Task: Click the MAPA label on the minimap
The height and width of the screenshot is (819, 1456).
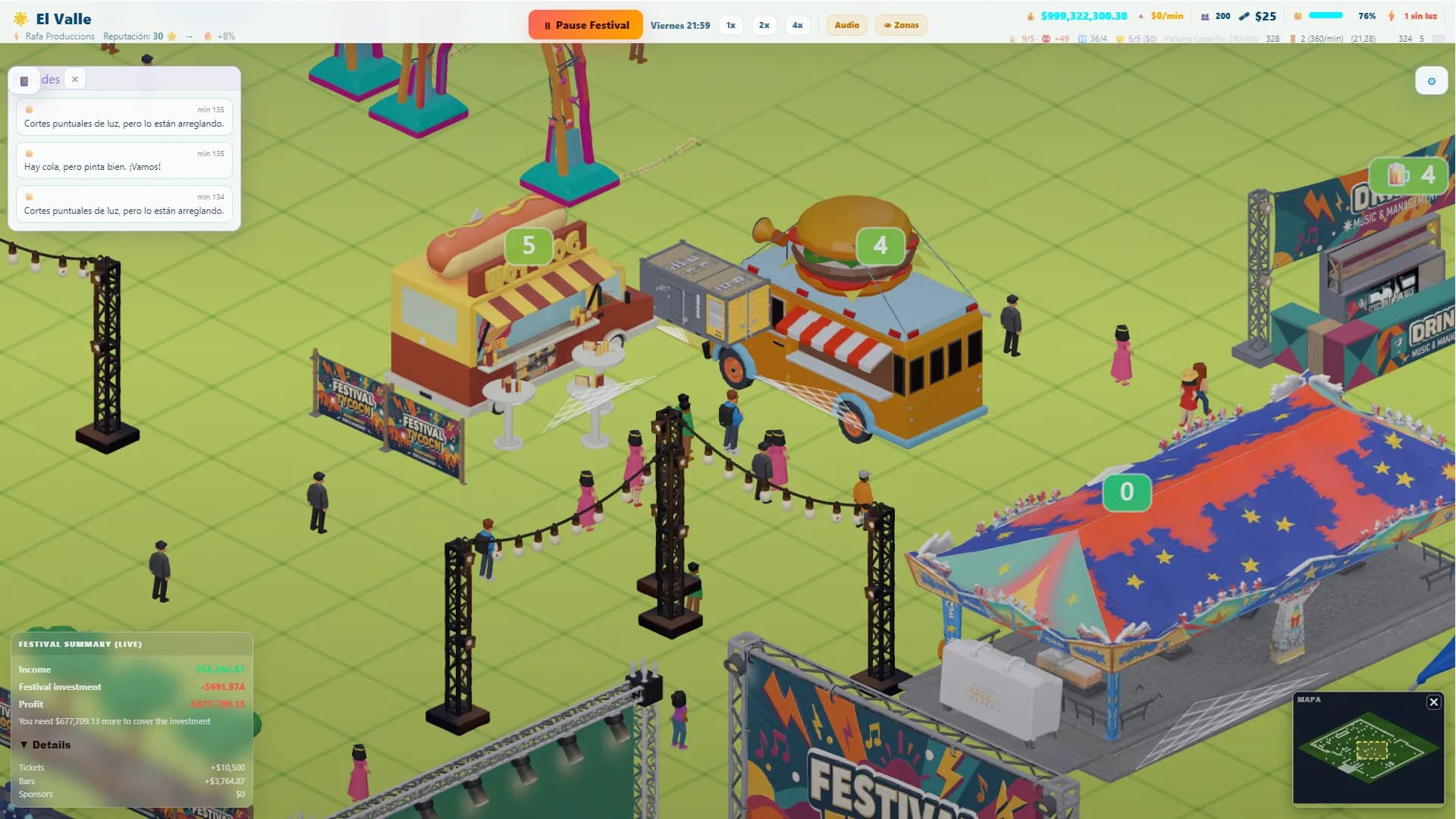Action: click(x=1309, y=700)
